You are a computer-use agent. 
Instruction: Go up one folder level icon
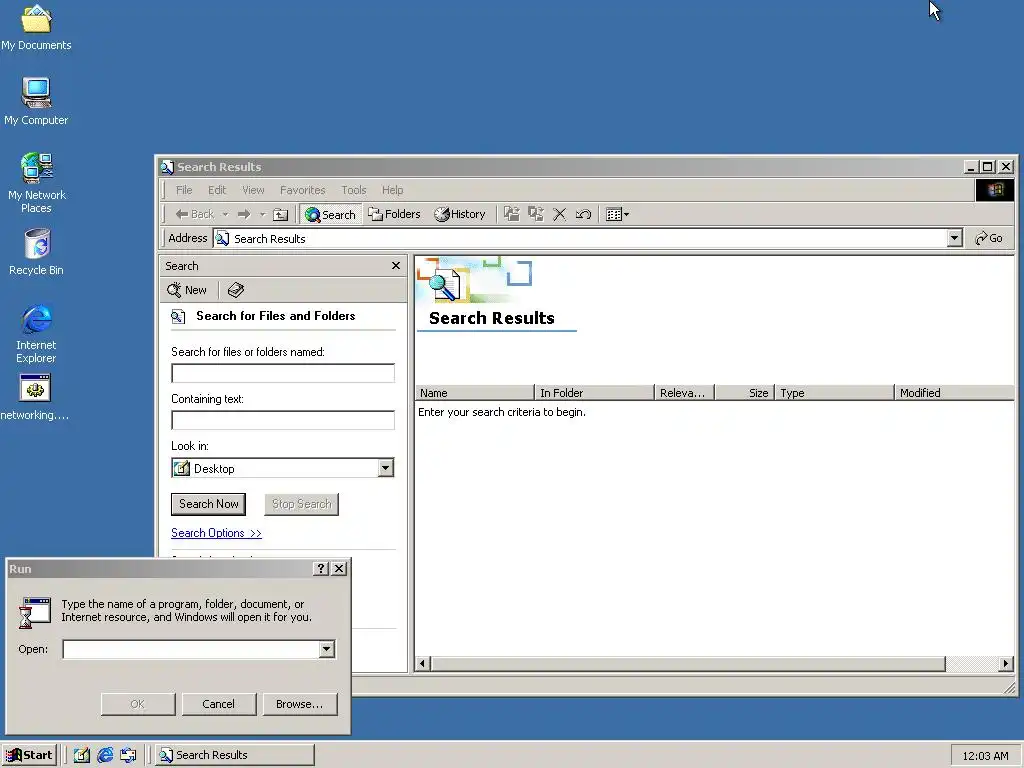280,214
